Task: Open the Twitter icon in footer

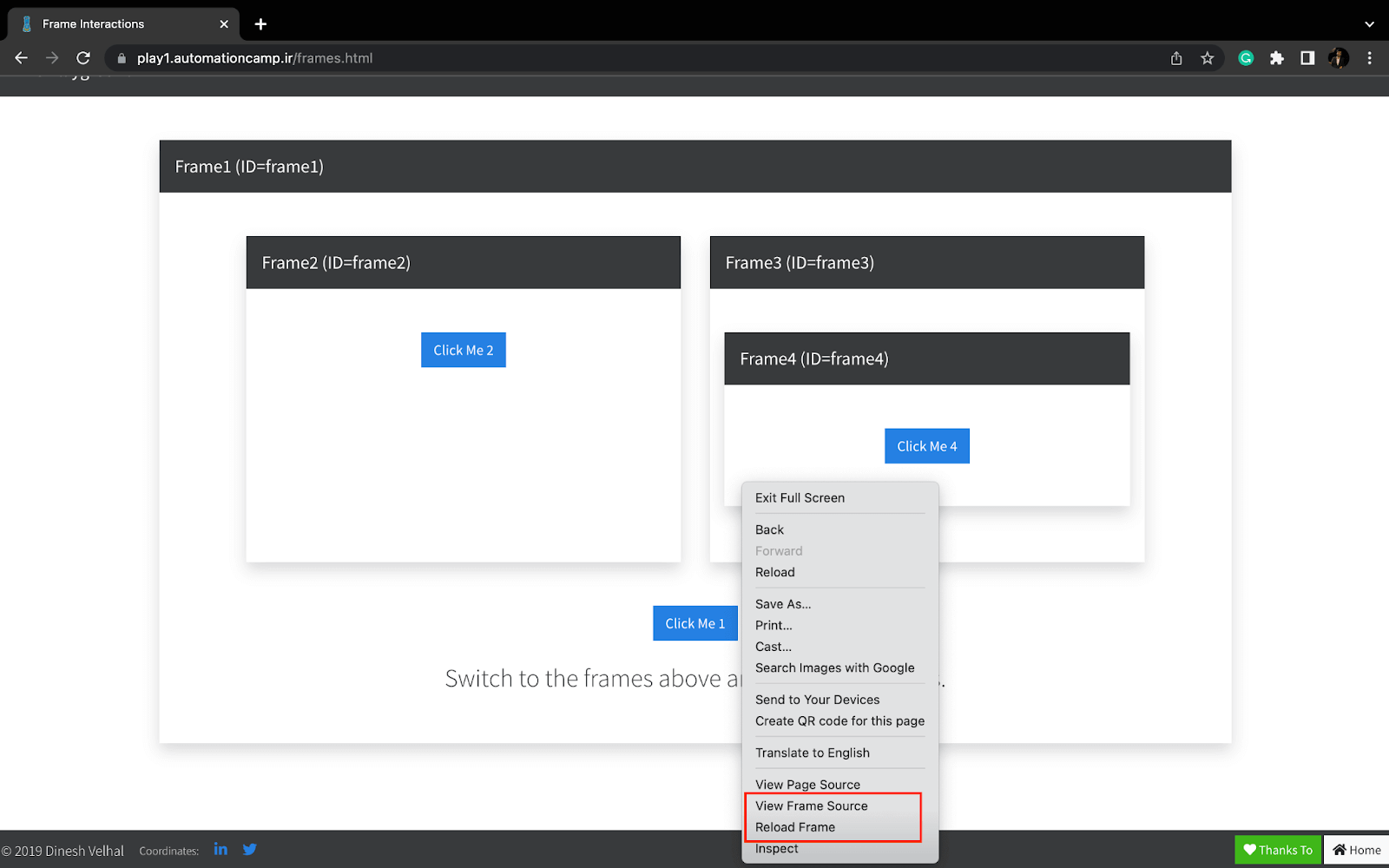Action: [x=250, y=849]
